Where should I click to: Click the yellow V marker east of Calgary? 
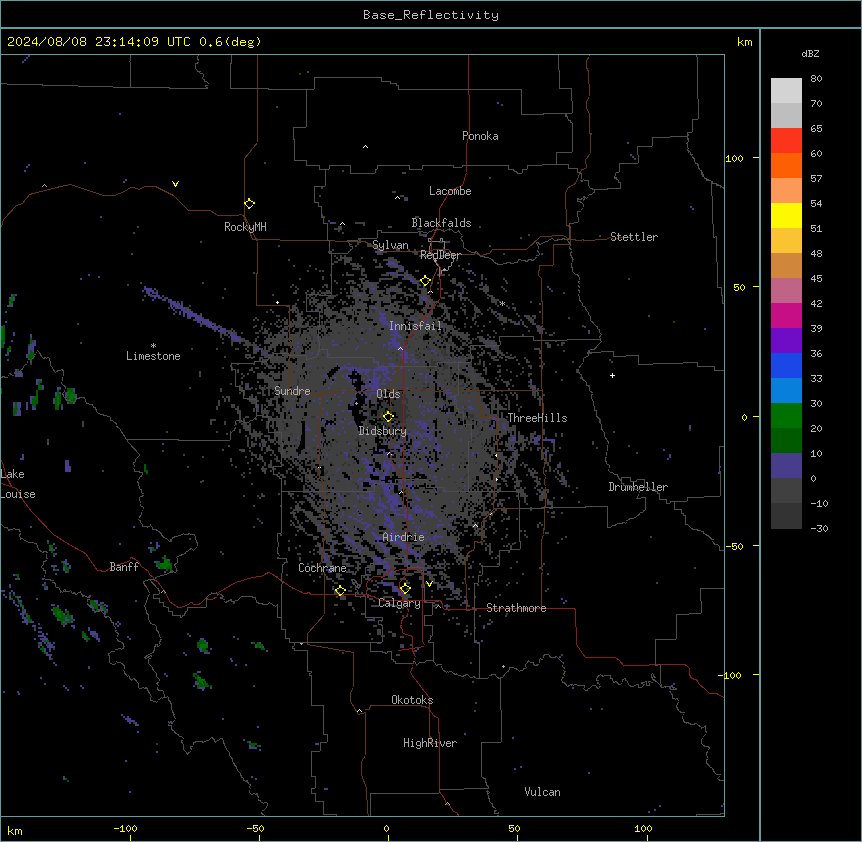coord(429,584)
